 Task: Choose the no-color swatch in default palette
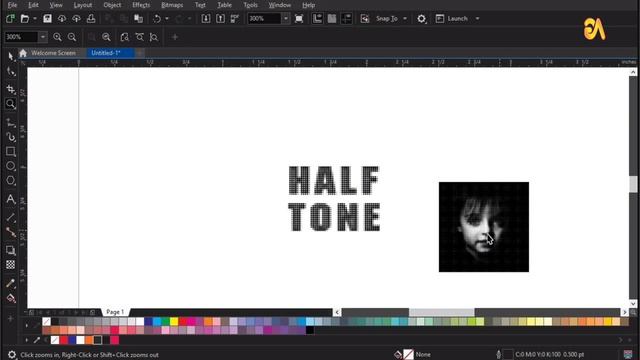point(47,322)
